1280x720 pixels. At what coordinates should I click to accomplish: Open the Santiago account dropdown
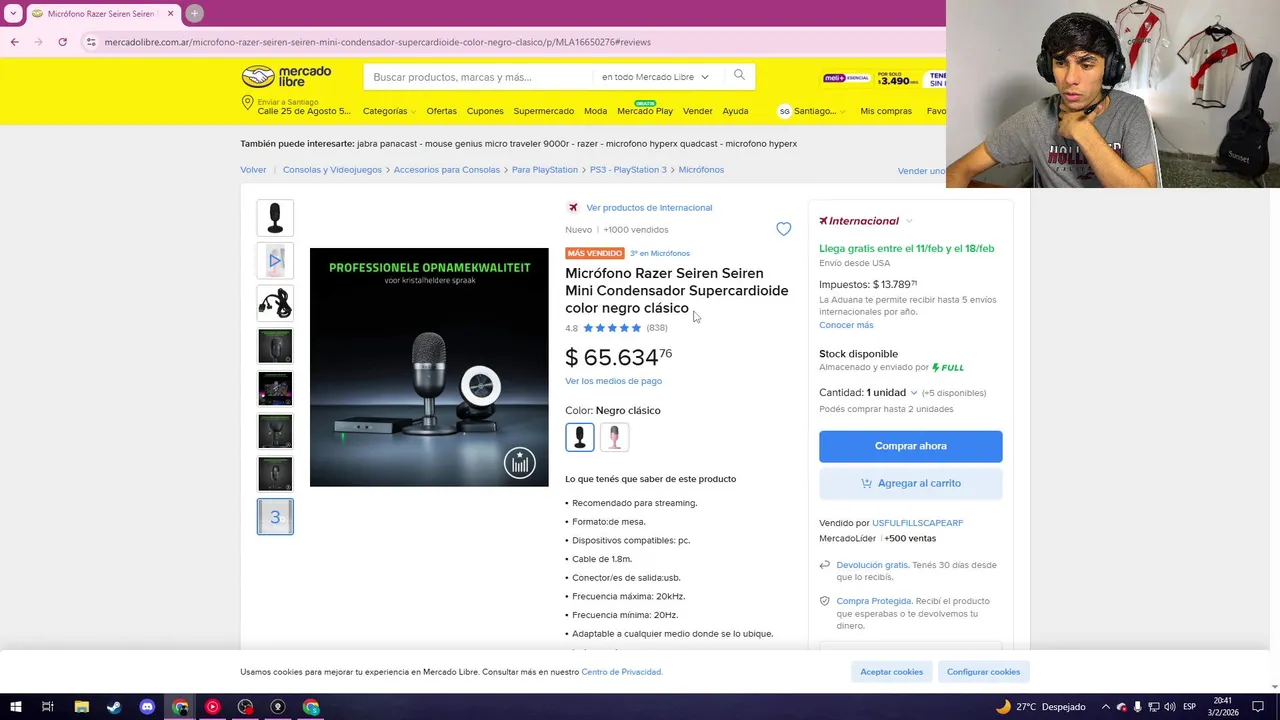point(811,111)
